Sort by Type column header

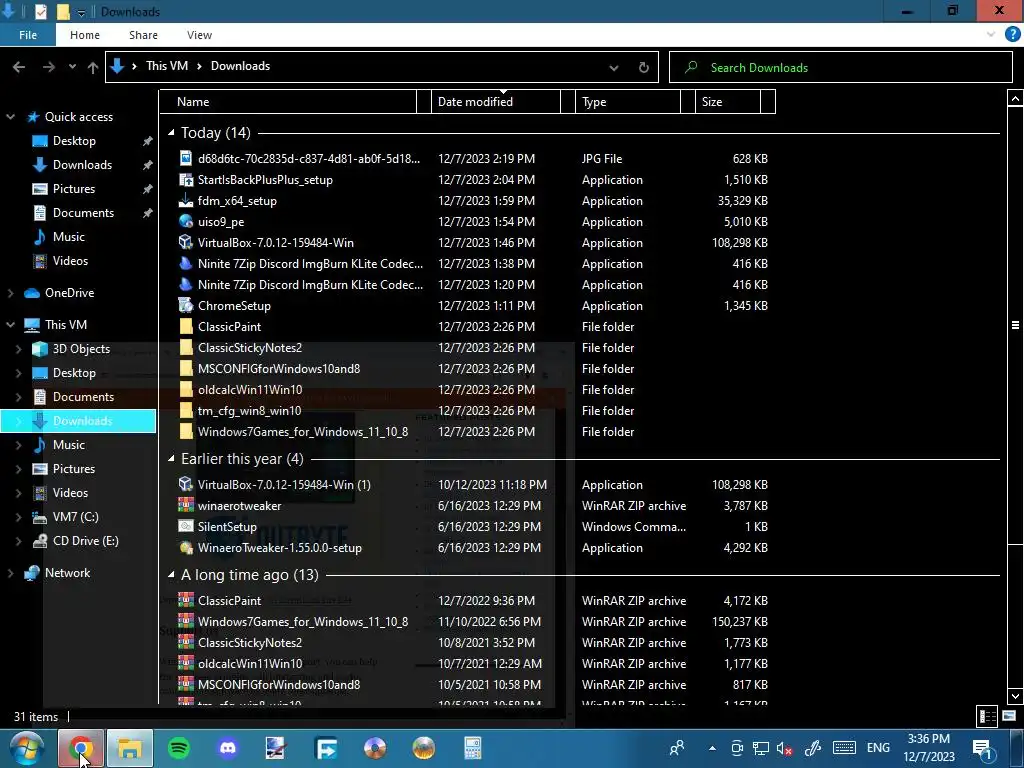[x=628, y=102]
